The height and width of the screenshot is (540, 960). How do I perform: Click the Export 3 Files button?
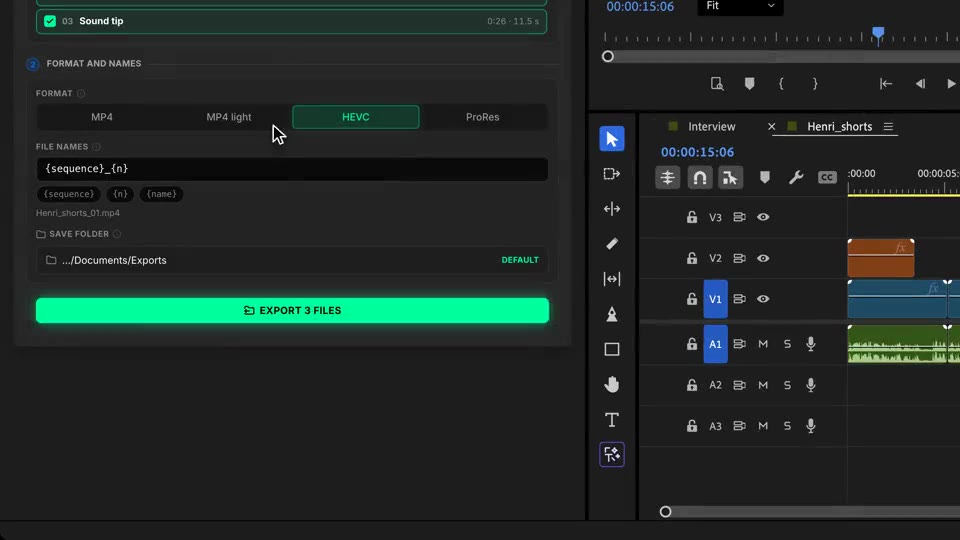(292, 310)
